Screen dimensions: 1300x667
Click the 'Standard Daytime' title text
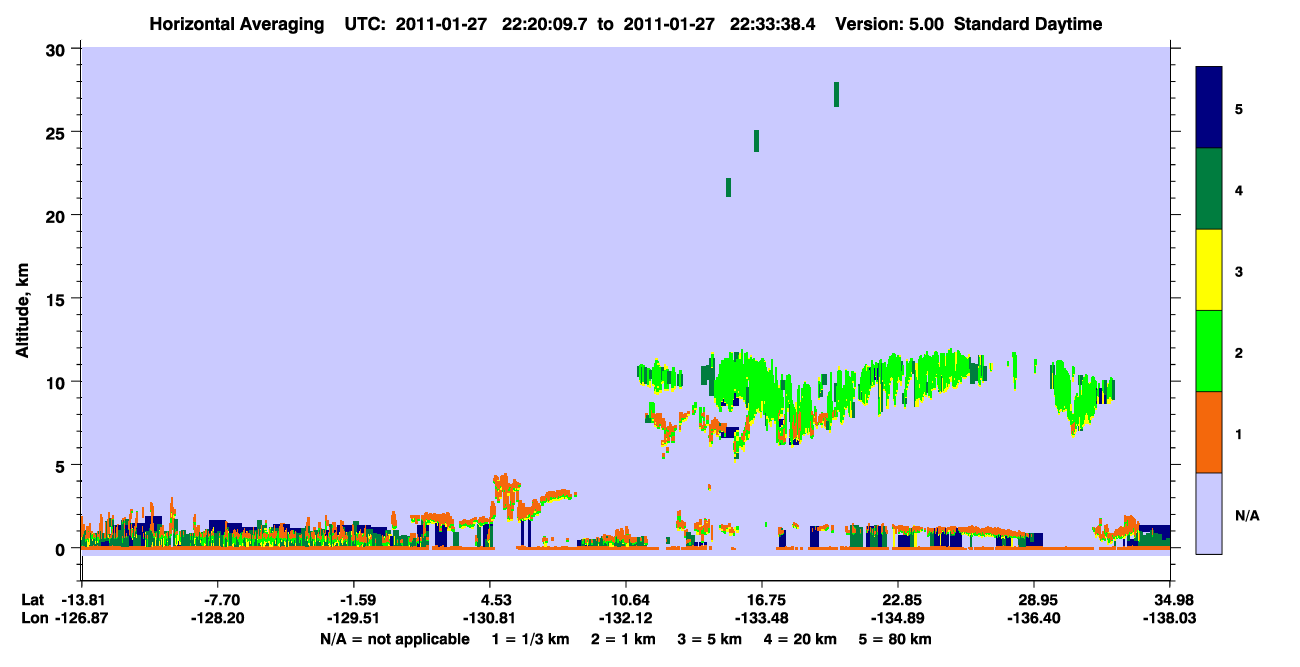(1029, 24)
